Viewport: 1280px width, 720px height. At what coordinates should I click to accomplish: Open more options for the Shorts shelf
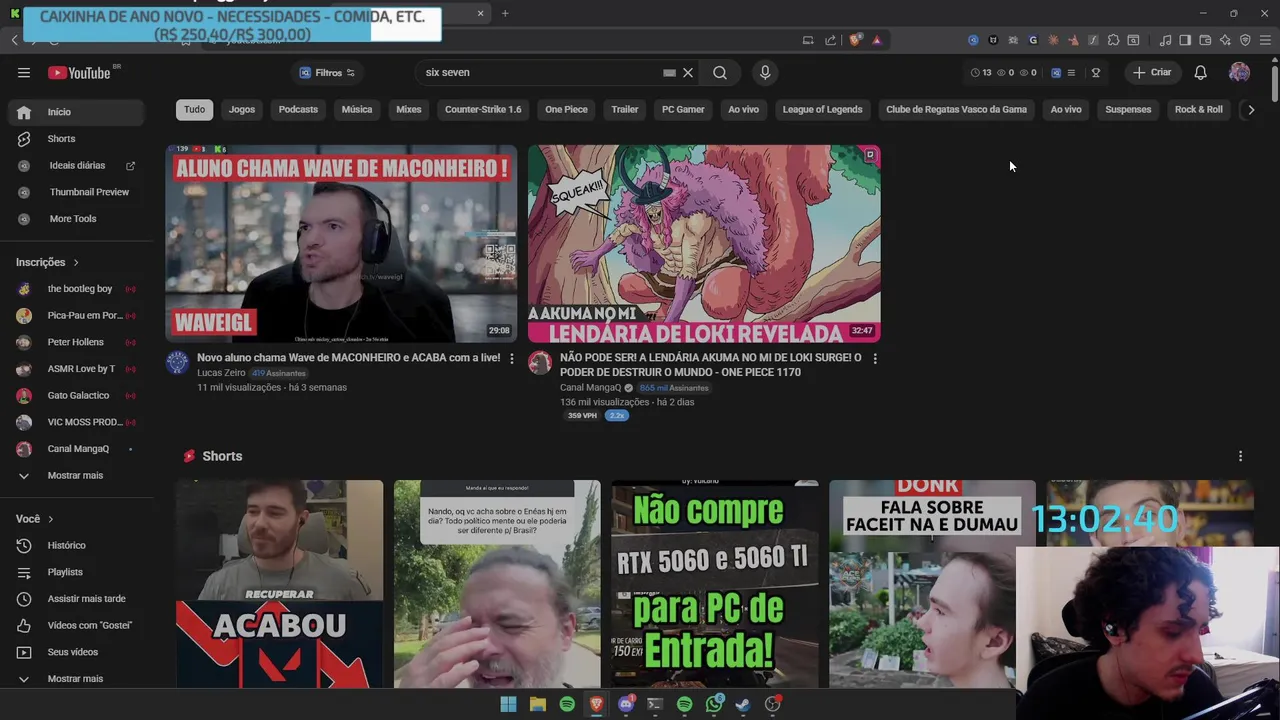tap(1240, 456)
